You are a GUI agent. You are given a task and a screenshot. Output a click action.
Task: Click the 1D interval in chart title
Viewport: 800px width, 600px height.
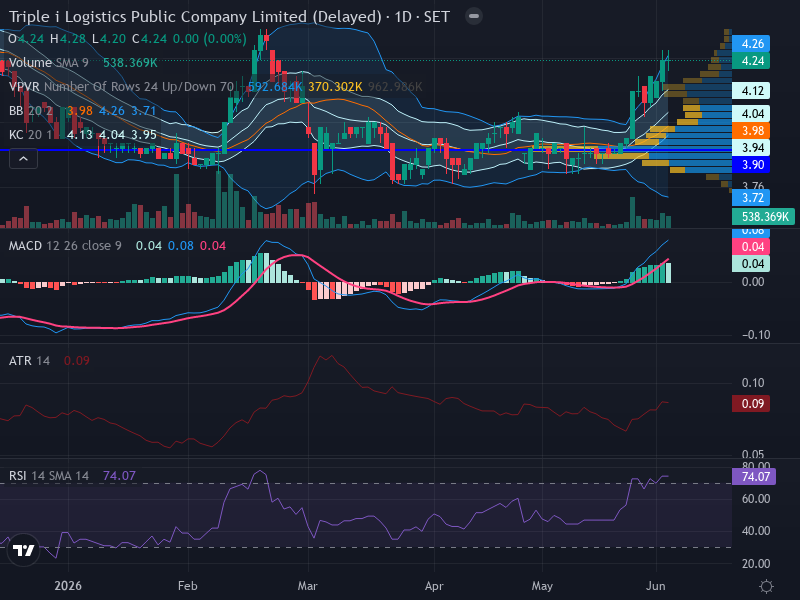coord(403,17)
